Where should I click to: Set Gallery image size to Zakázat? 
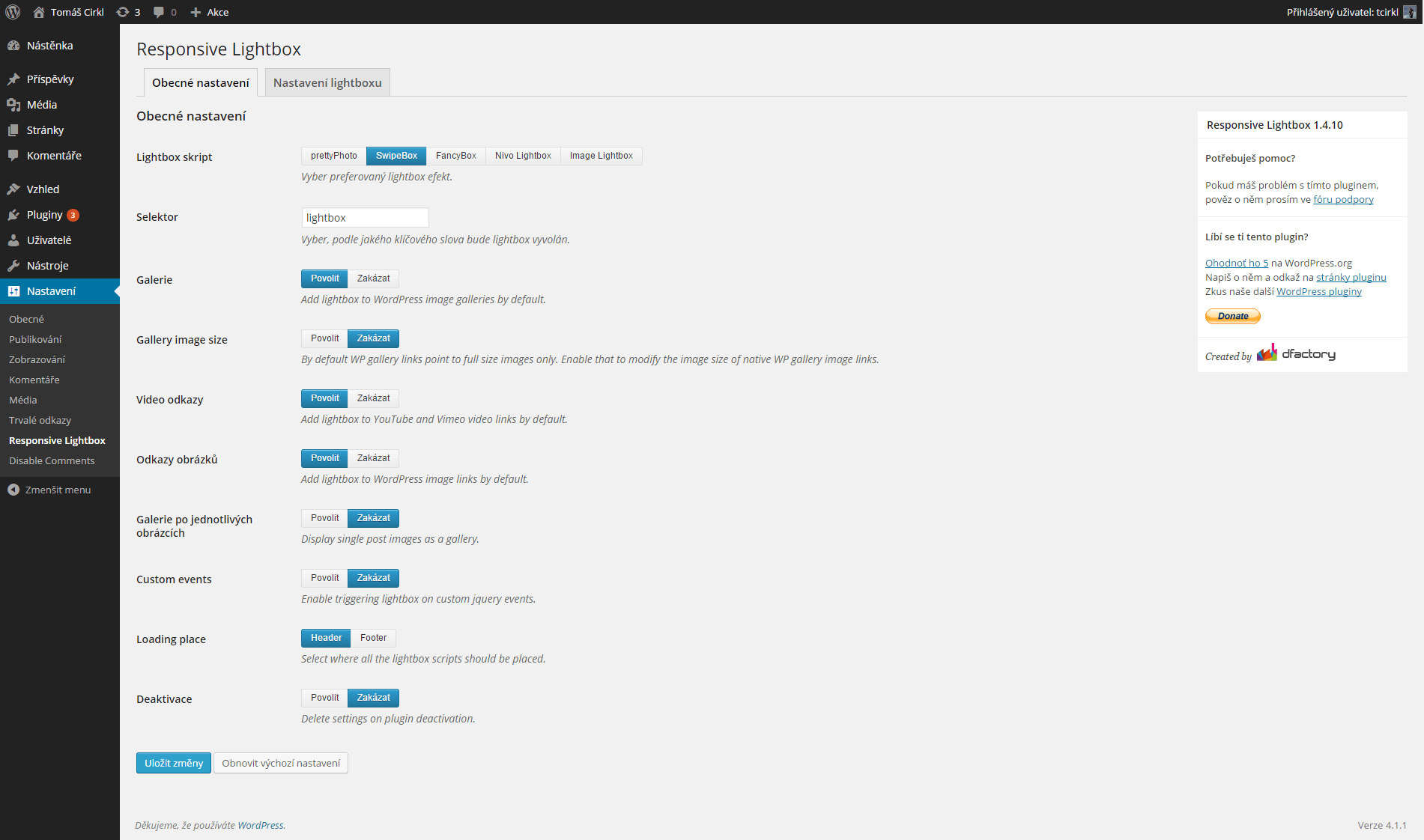[373, 338]
